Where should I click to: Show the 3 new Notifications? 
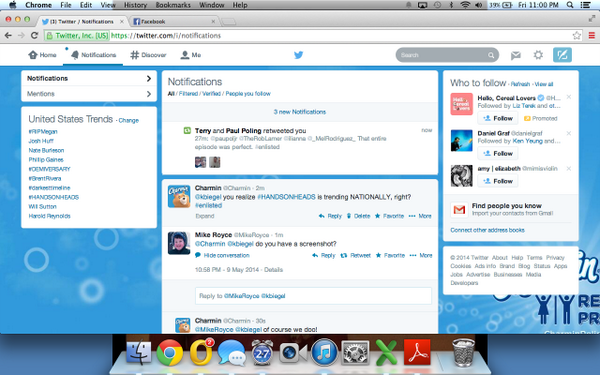click(x=300, y=112)
